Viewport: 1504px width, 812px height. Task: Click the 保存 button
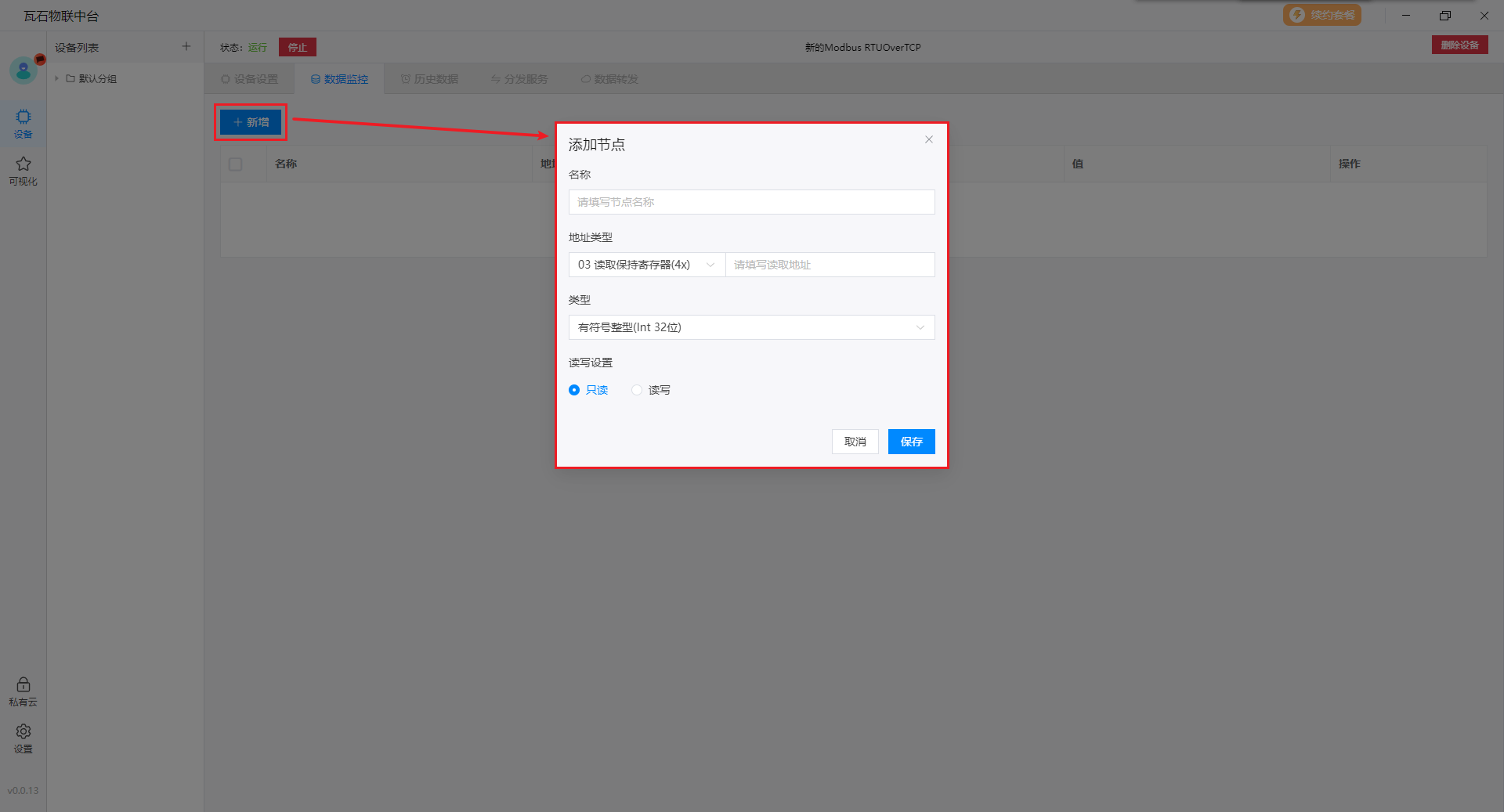(x=911, y=442)
